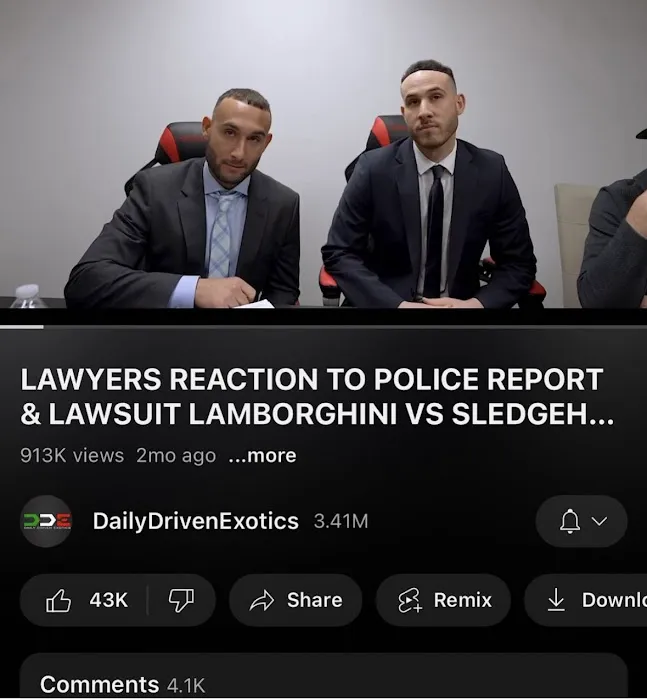Click the 3.41M subscriber count
The height and width of the screenshot is (700, 647).
click(x=341, y=521)
